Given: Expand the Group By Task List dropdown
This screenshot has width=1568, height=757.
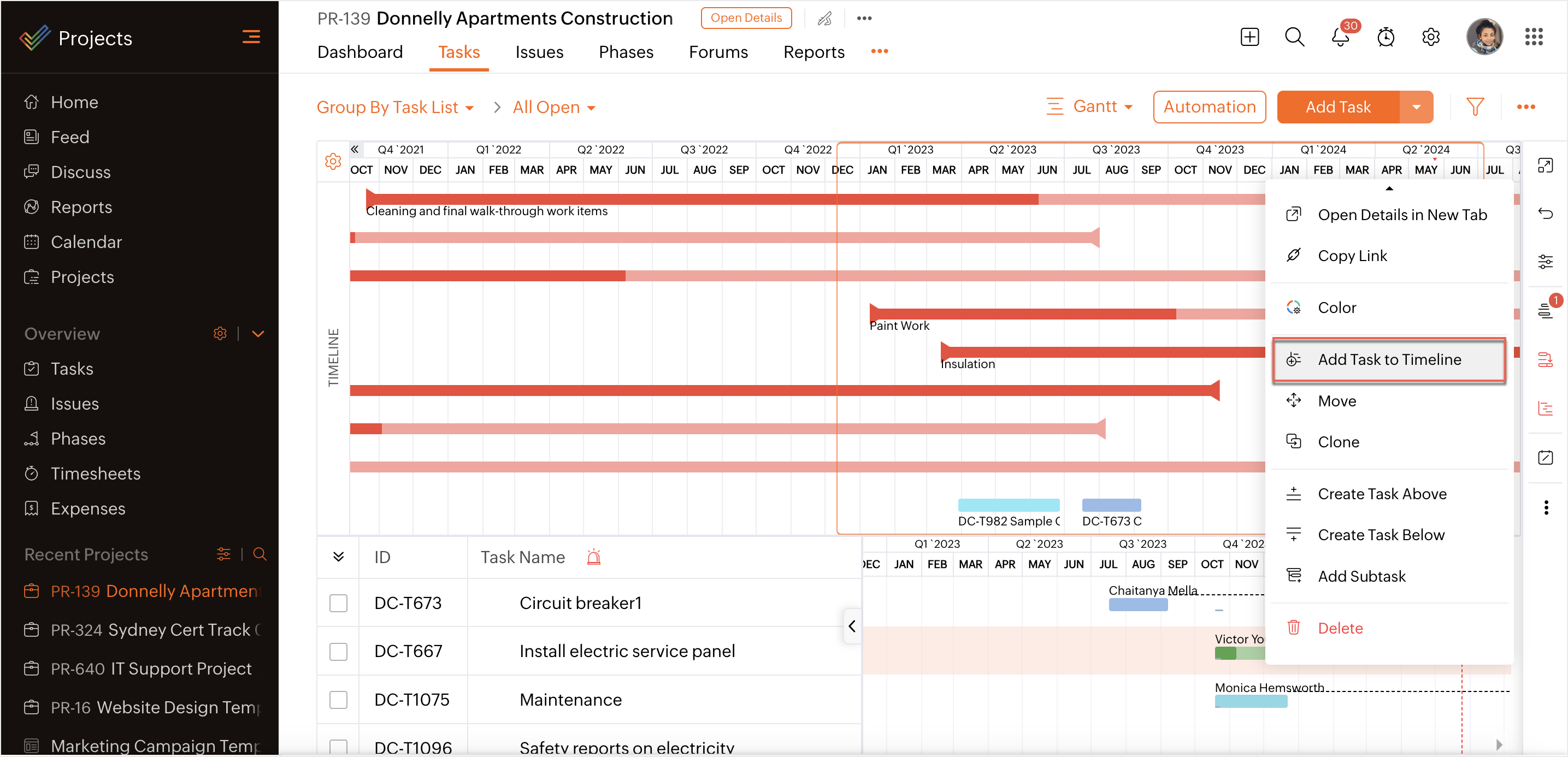Looking at the screenshot, I should point(394,108).
